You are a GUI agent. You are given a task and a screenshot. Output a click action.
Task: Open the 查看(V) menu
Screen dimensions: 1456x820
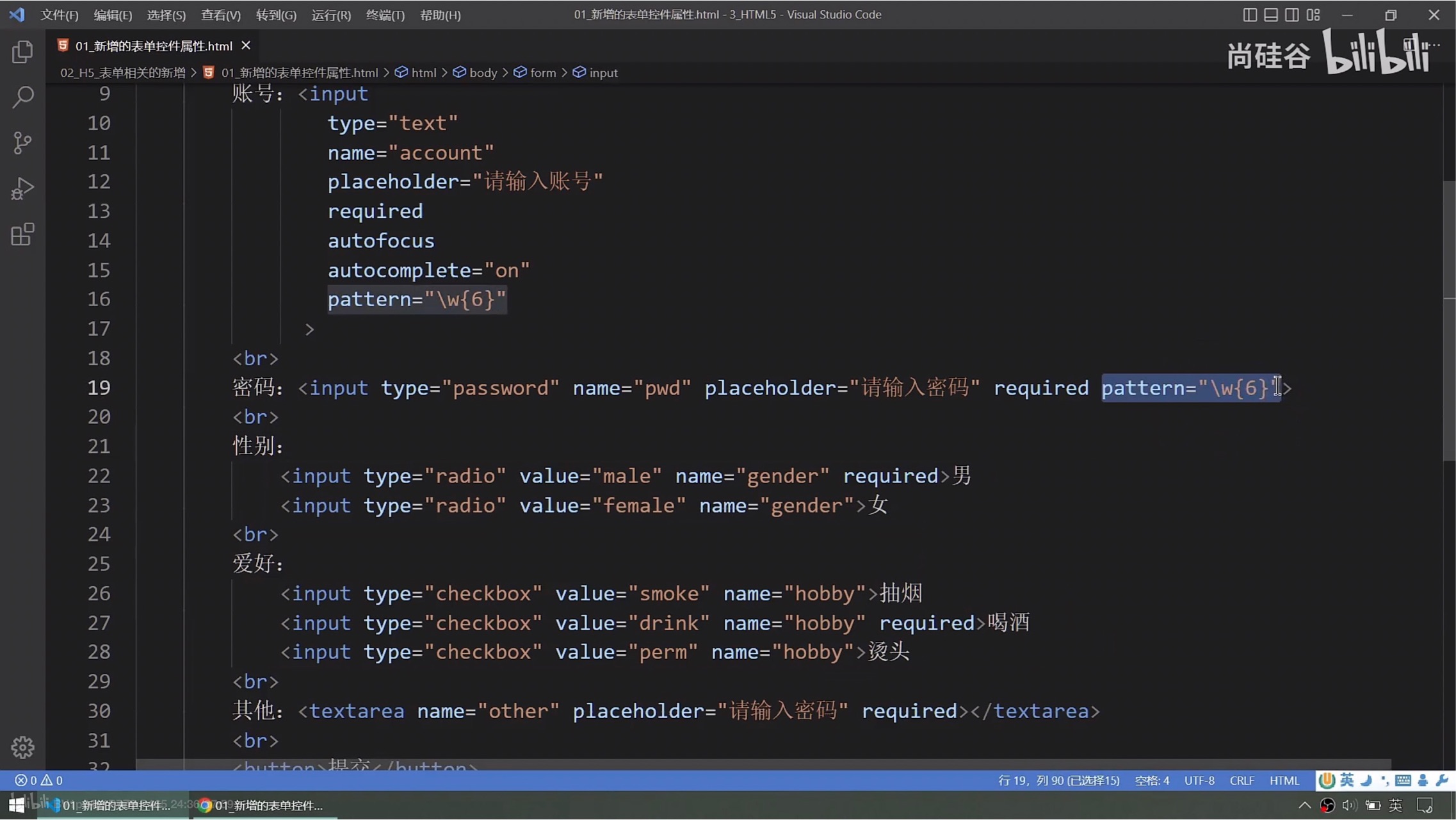221,15
